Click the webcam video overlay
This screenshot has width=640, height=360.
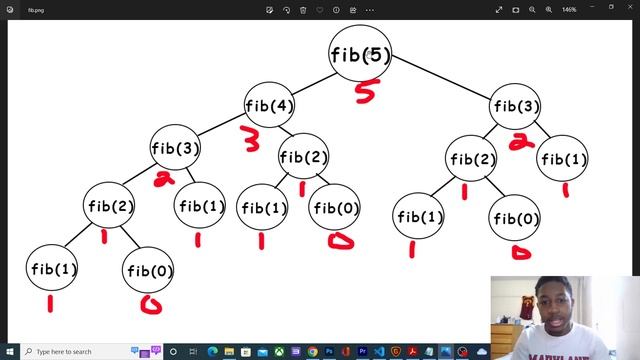pyautogui.click(x=565, y=318)
